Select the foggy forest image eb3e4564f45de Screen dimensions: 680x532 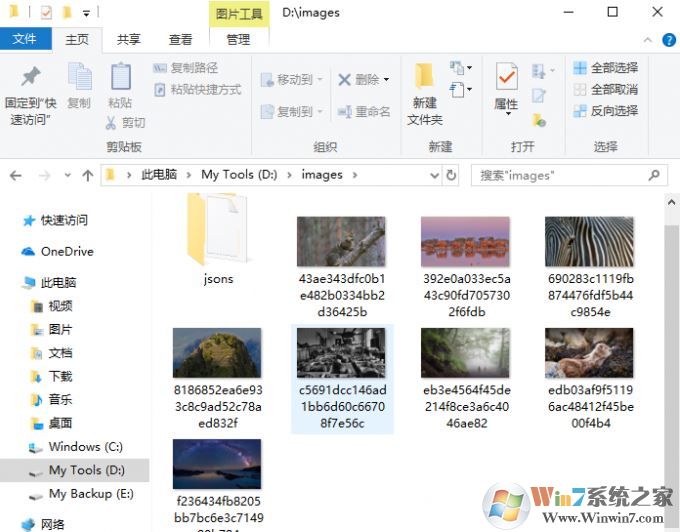[466, 379]
